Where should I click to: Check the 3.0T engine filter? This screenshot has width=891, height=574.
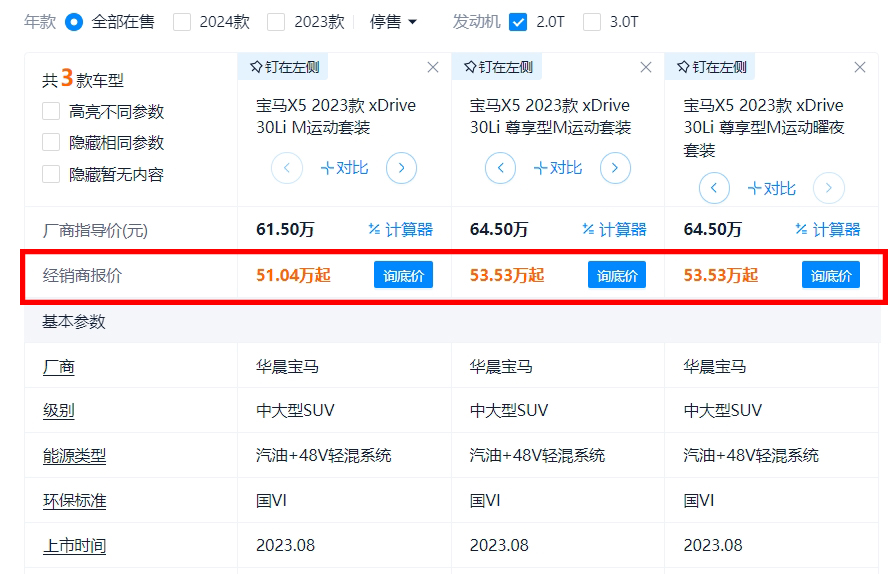pos(592,22)
